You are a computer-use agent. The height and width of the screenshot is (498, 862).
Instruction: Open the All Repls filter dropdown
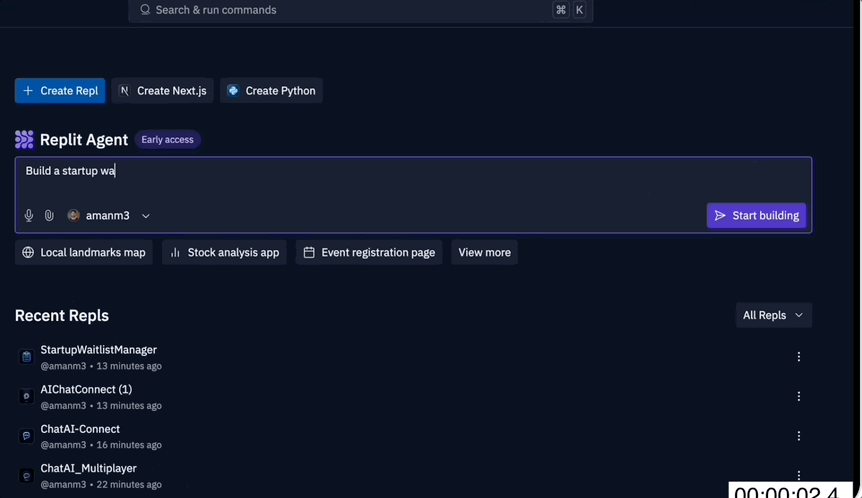click(x=773, y=315)
